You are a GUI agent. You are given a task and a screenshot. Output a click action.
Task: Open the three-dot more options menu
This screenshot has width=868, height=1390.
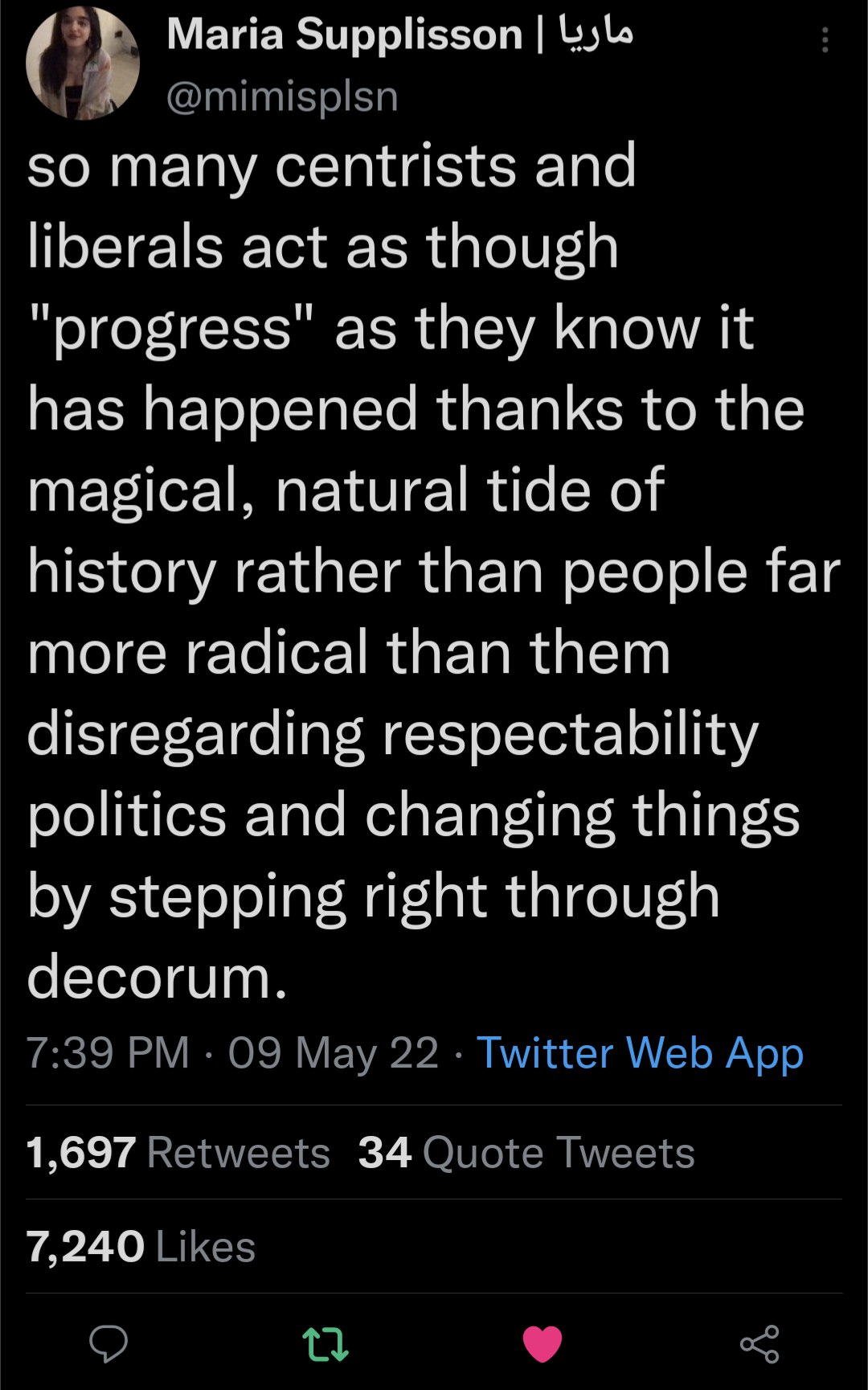(825, 40)
